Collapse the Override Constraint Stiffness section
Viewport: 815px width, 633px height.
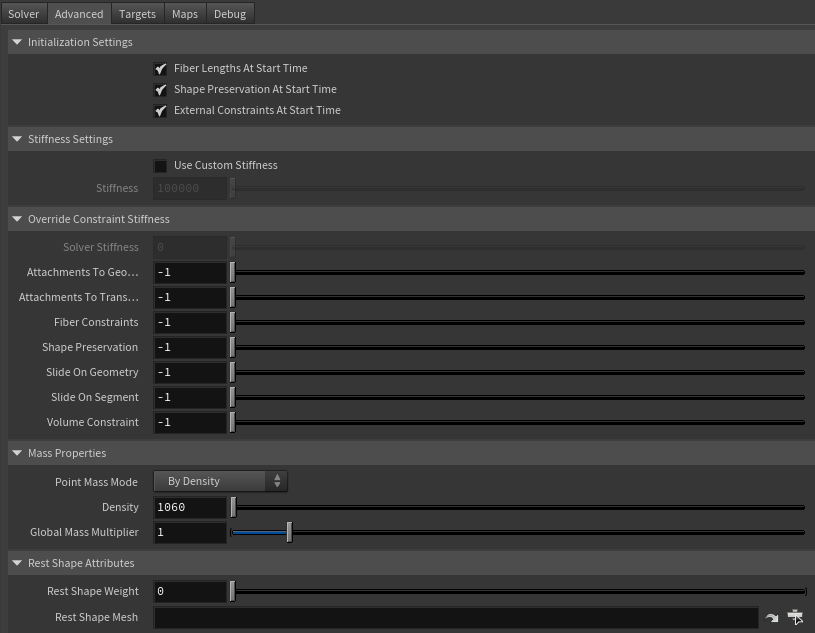17,219
